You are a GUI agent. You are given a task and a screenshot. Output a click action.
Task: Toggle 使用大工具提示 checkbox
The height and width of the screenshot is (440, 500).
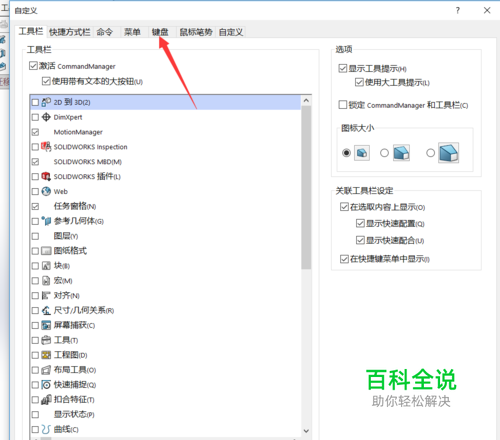(x=359, y=82)
